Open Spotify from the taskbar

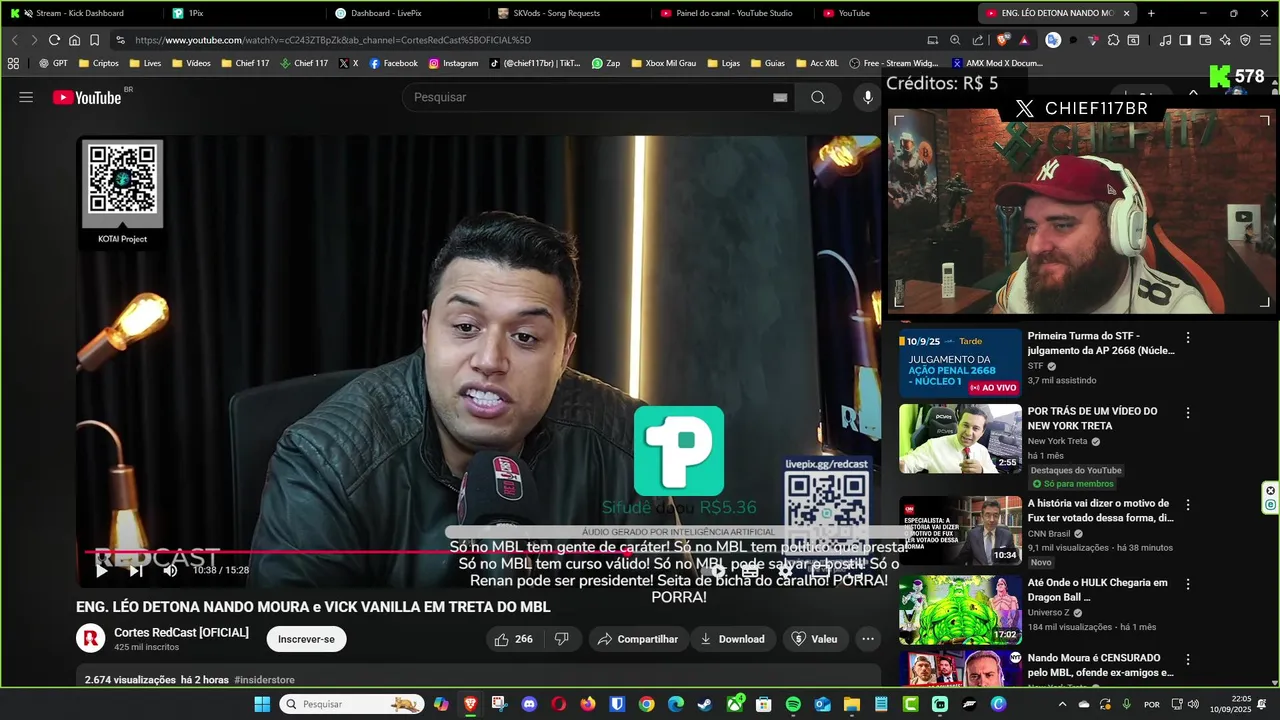point(793,704)
